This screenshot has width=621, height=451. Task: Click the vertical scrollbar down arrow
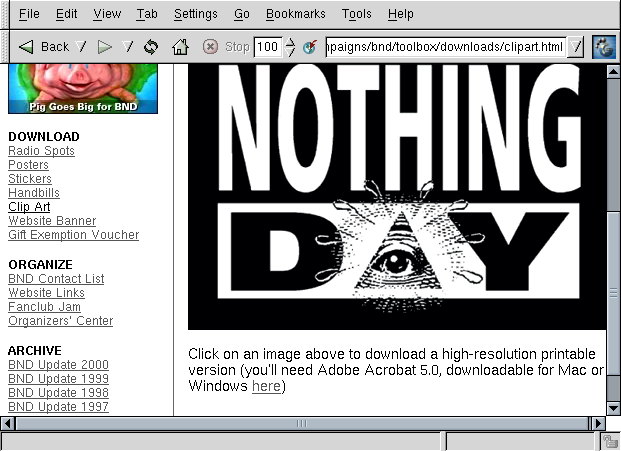point(613,408)
